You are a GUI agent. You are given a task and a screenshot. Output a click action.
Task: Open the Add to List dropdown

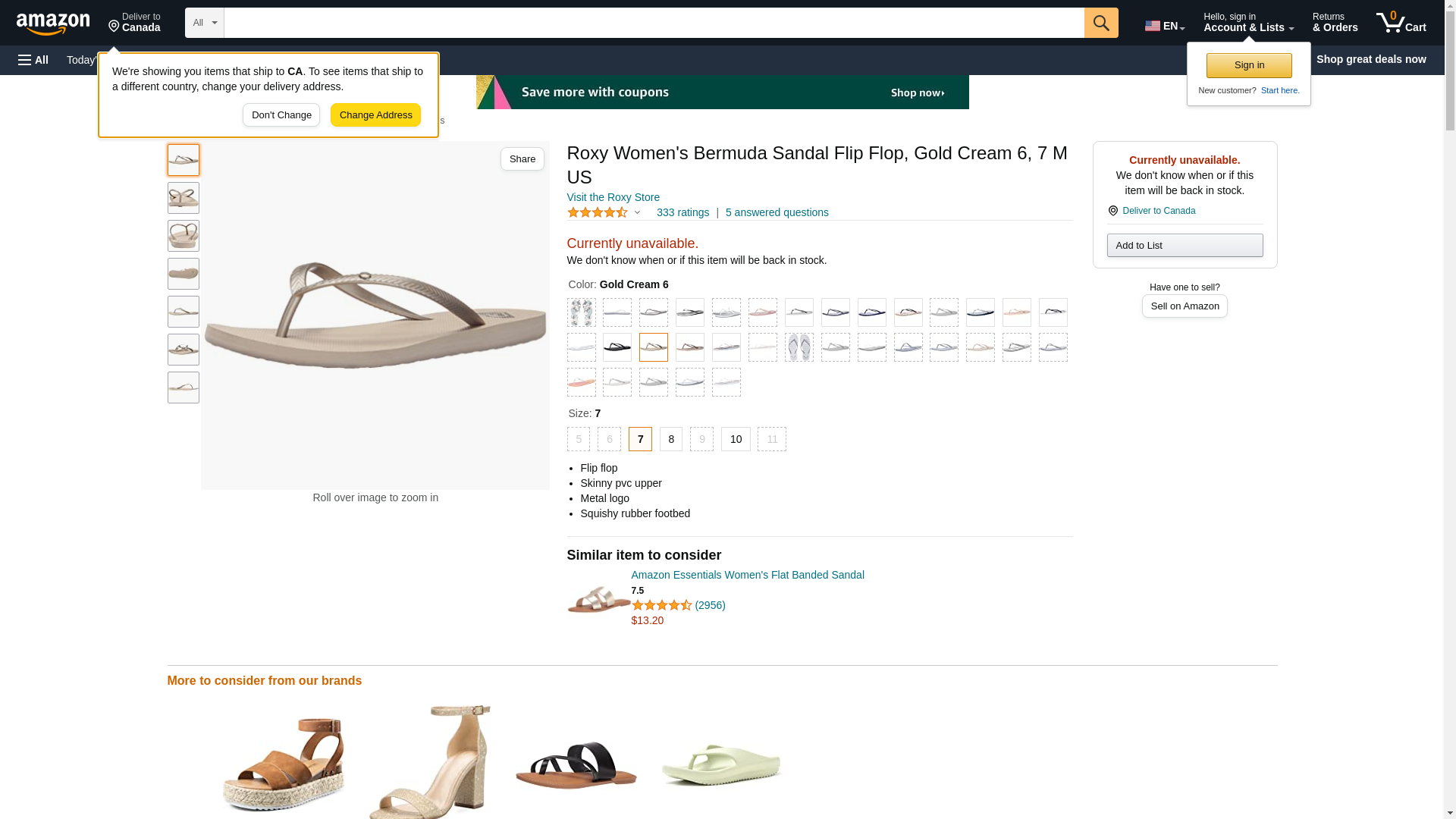(1185, 245)
